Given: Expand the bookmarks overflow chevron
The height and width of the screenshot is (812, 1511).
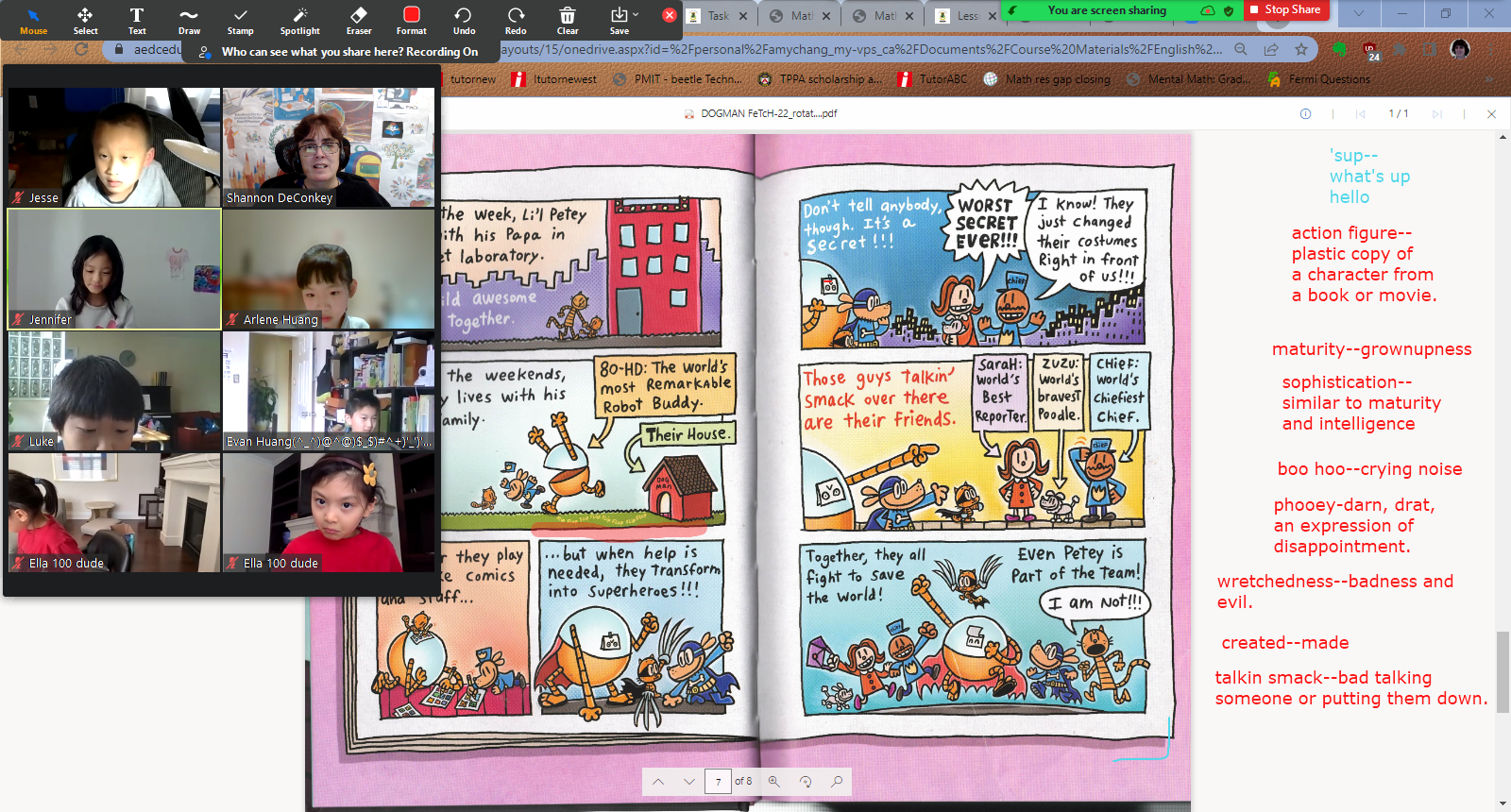Looking at the screenshot, I should click(x=1490, y=79).
